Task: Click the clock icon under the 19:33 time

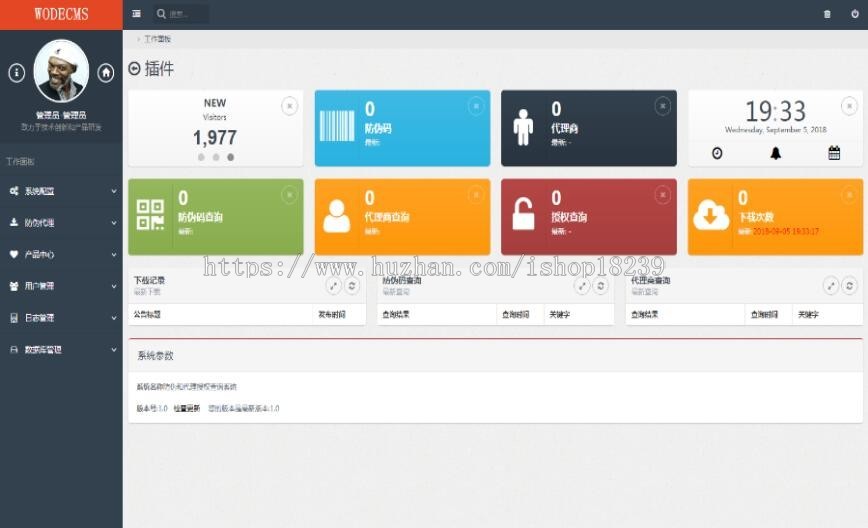Action: click(717, 153)
